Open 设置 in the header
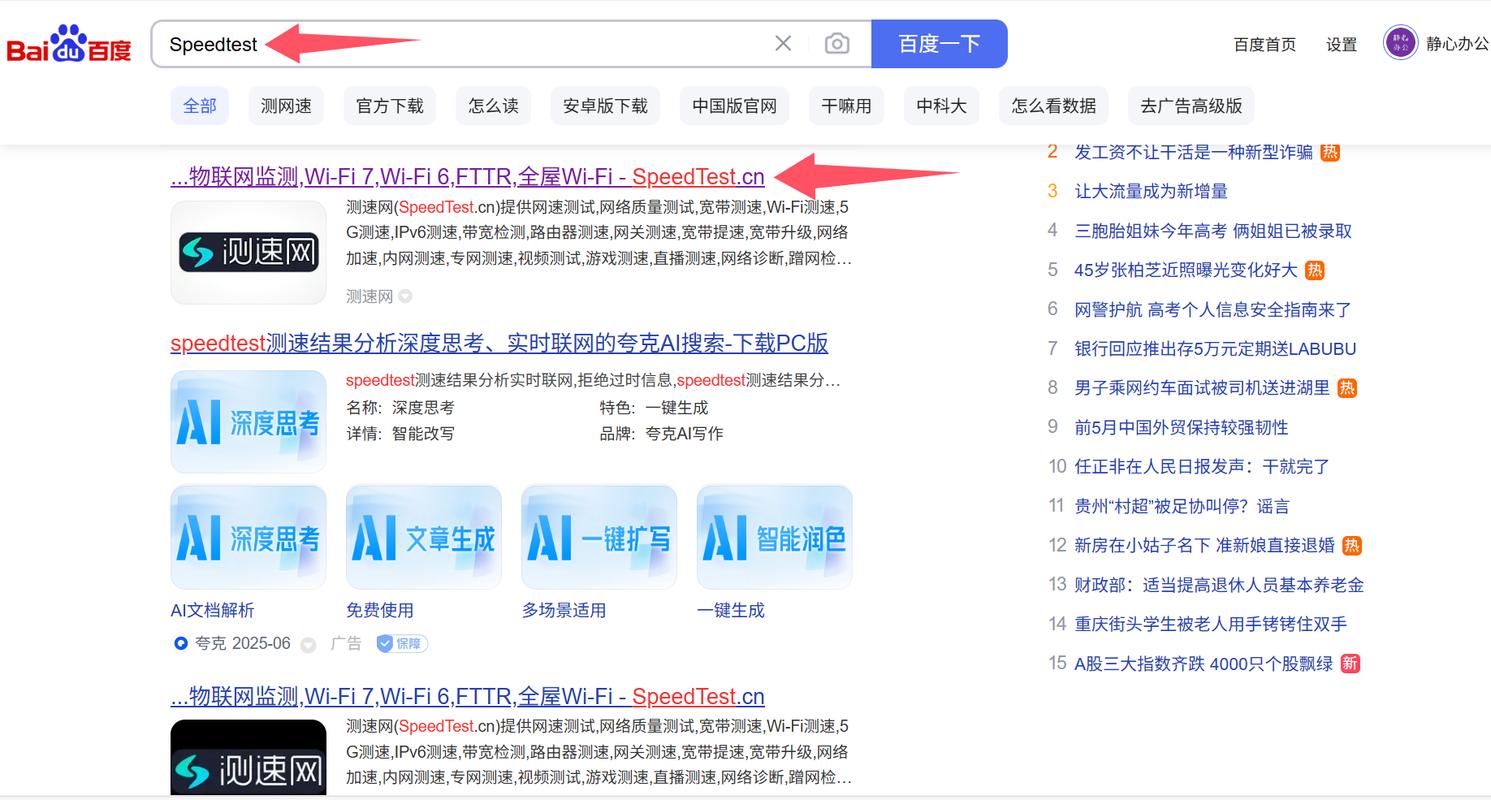1491x800 pixels. coord(1342,45)
